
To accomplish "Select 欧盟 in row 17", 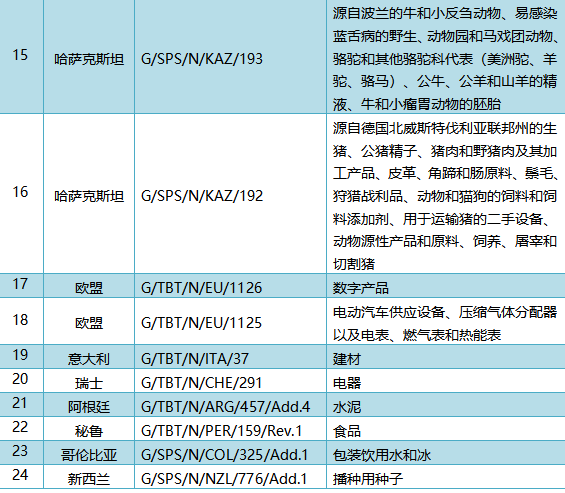I will [89, 288].
